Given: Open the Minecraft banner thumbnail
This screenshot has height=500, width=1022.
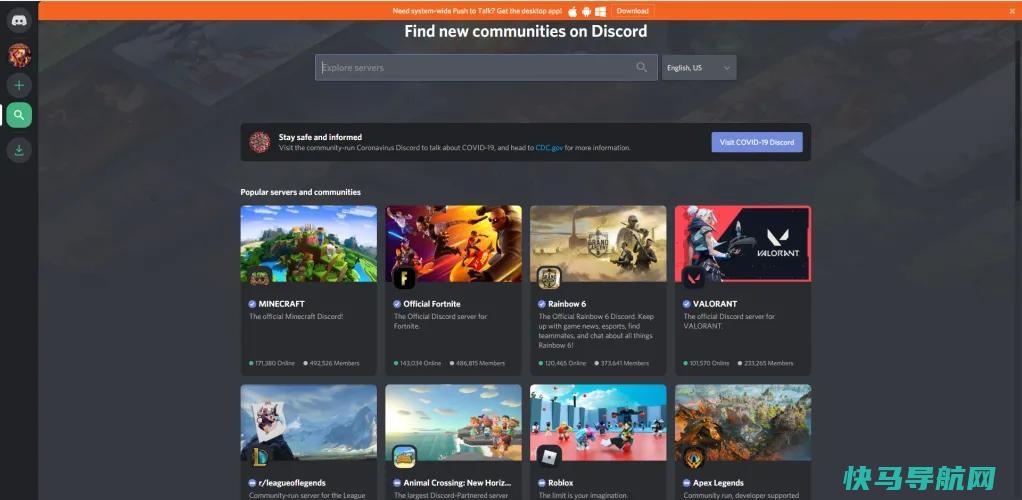Looking at the screenshot, I should 309,244.
